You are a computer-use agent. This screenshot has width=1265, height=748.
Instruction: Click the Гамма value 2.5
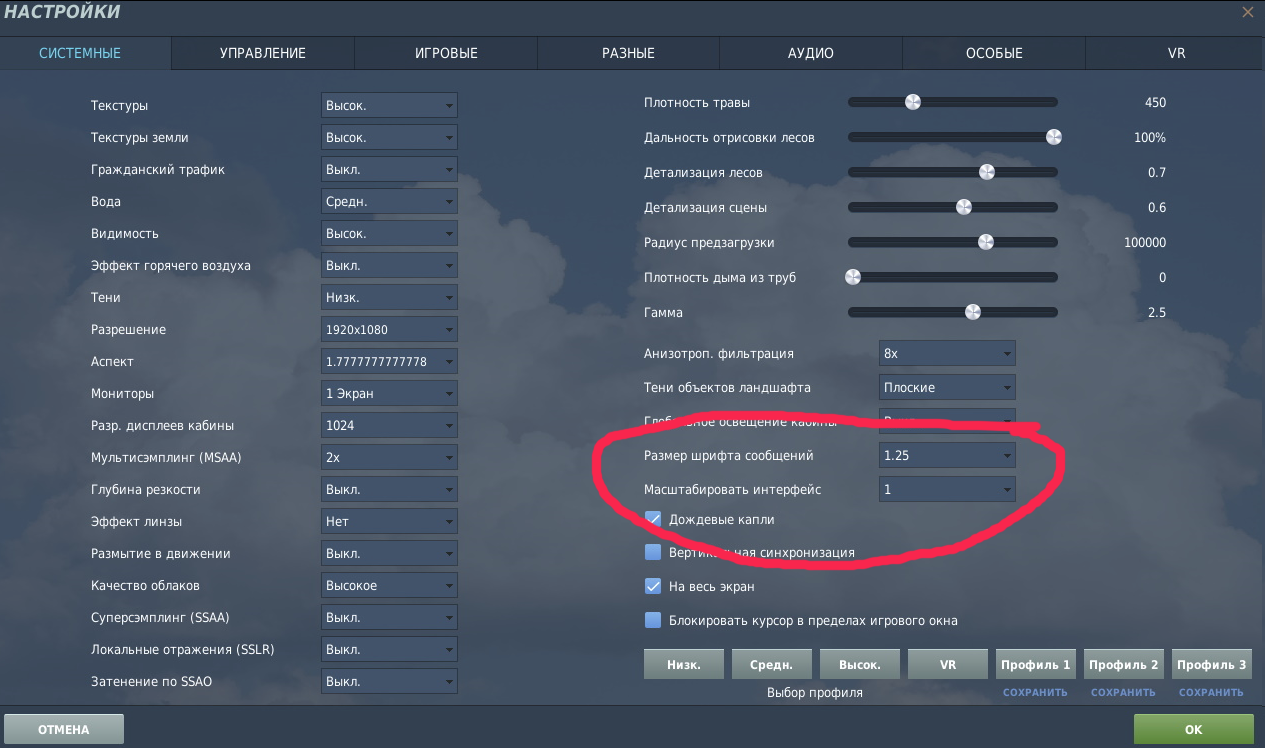[x=1157, y=312]
